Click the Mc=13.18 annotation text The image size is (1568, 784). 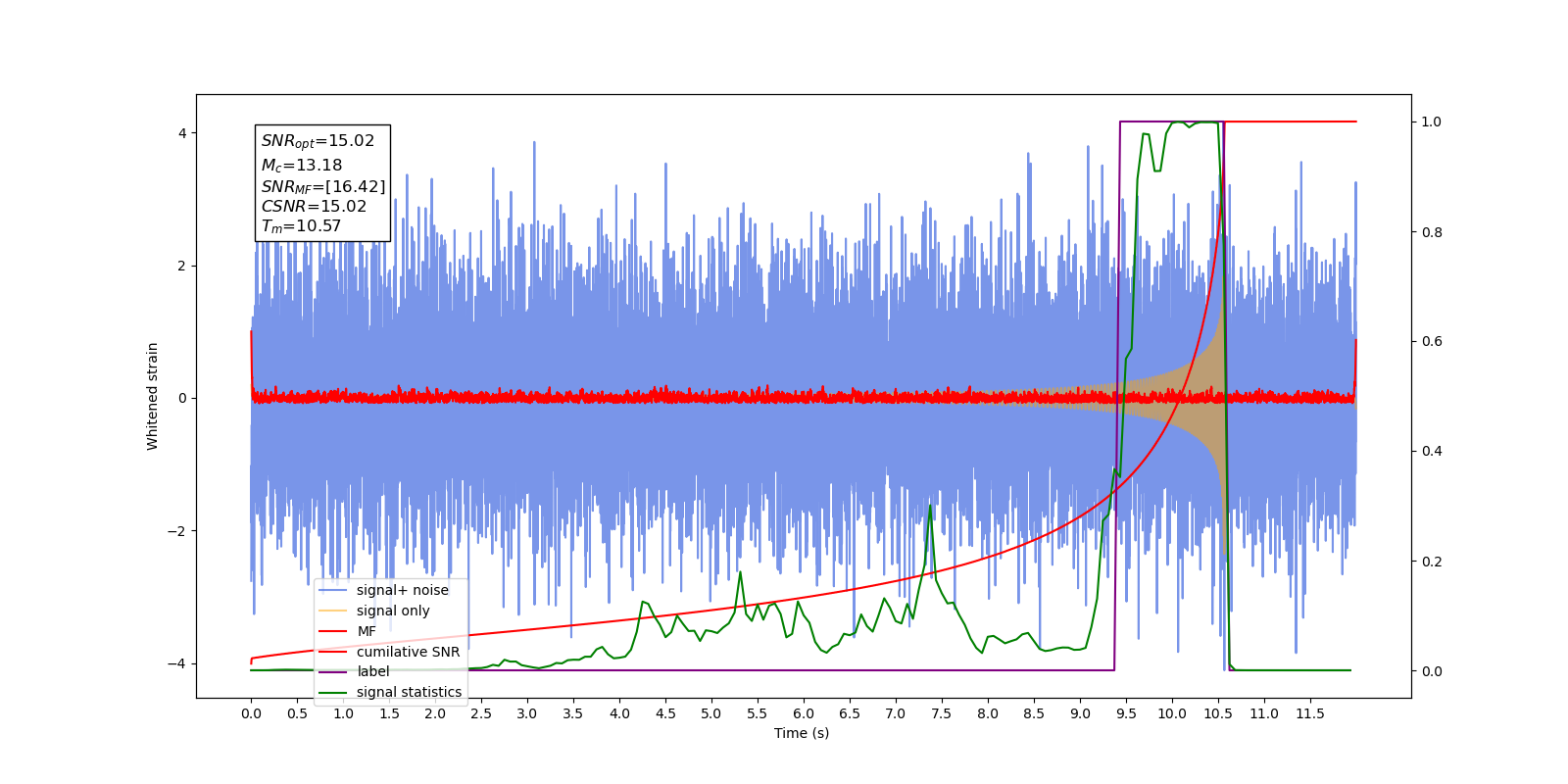point(301,166)
